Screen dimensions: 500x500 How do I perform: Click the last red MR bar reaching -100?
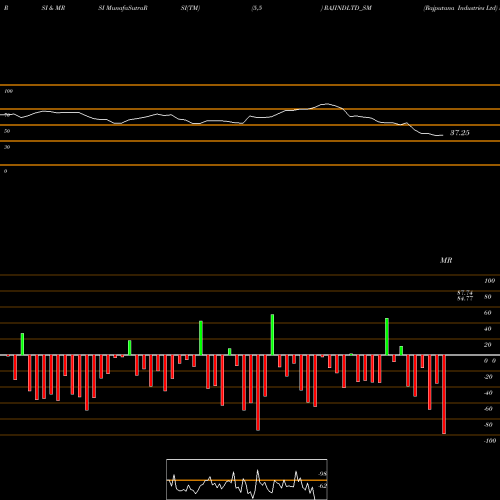[444, 394]
